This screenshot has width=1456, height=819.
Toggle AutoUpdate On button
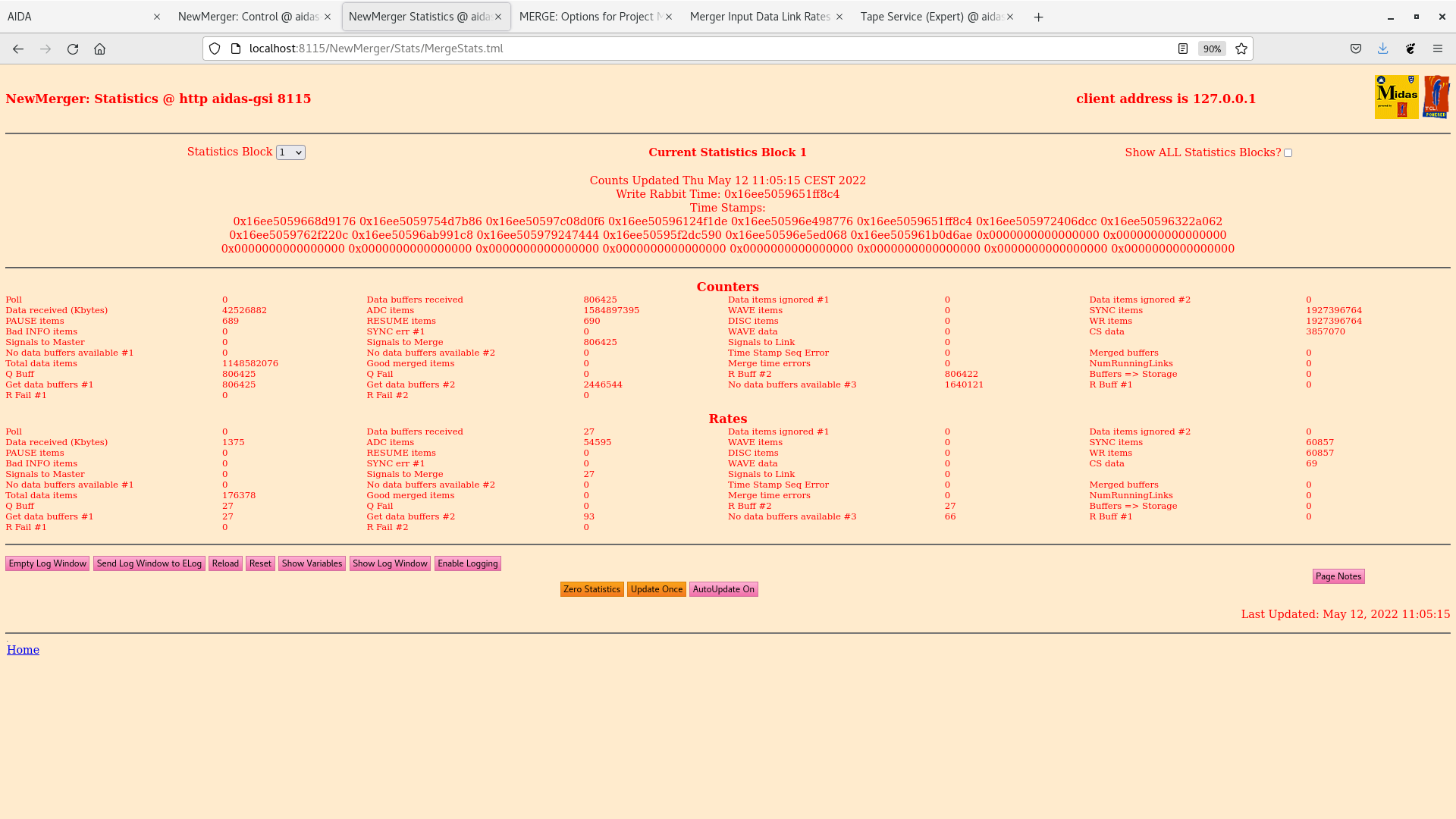[x=723, y=589]
